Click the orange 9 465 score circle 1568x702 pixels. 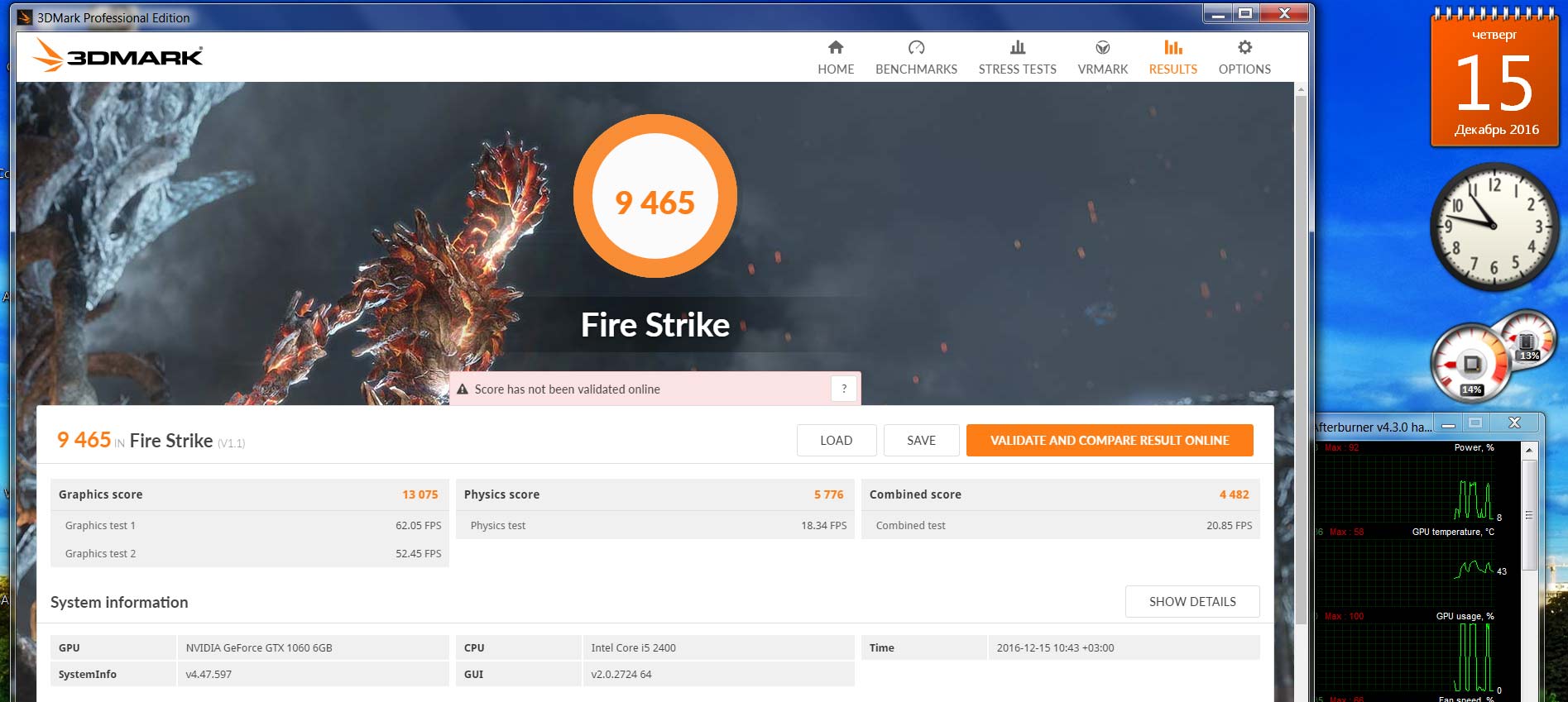[655, 197]
